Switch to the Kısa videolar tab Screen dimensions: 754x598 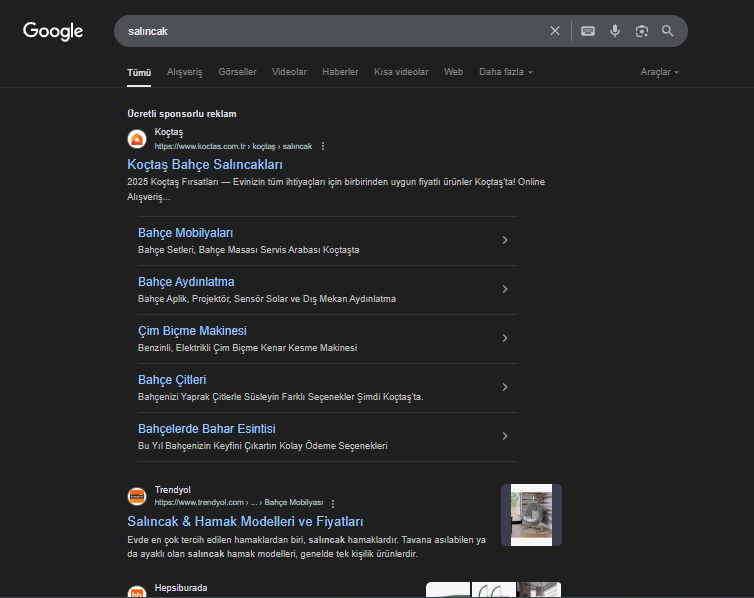(401, 72)
